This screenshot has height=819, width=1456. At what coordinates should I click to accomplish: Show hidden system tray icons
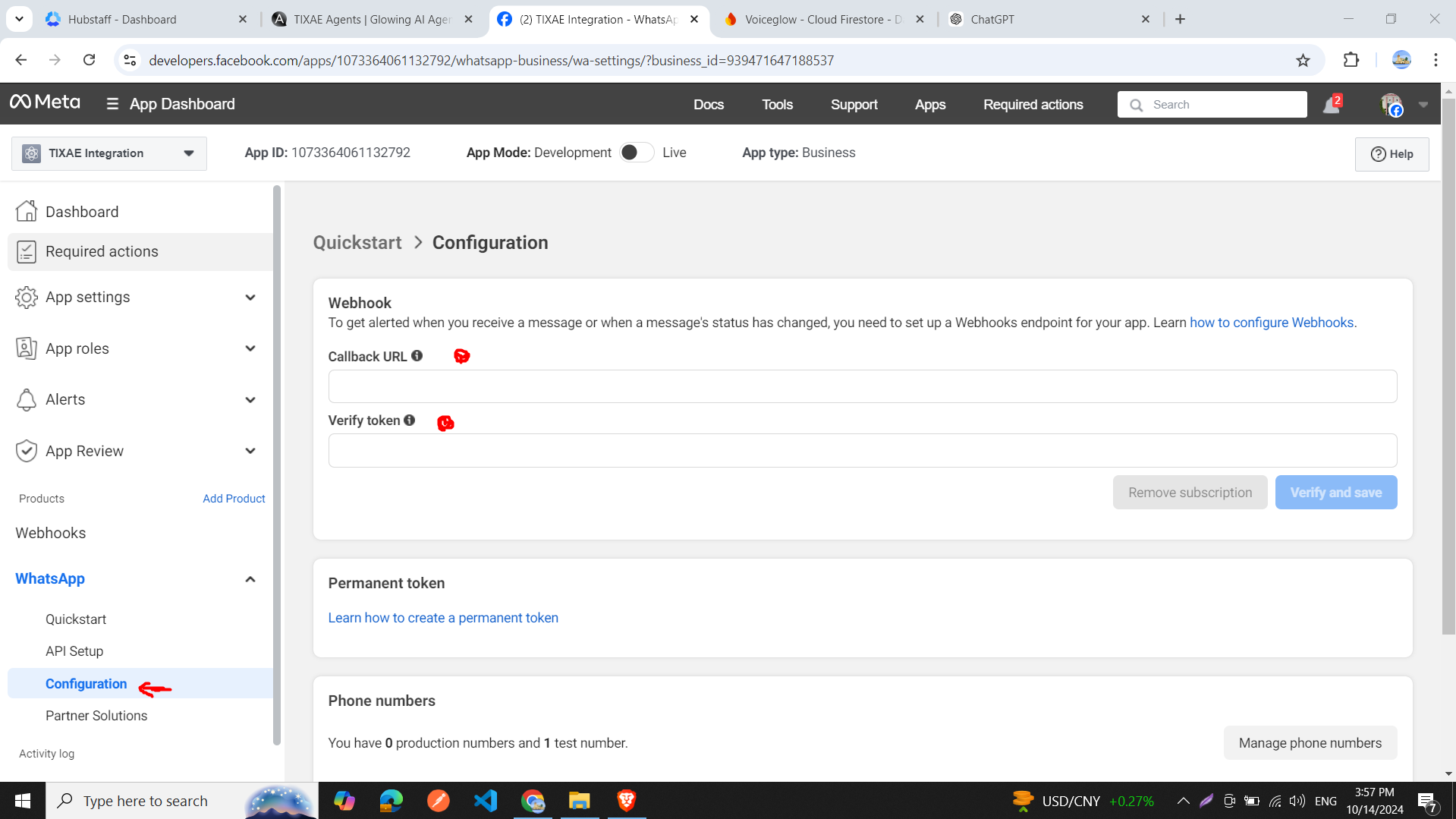(x=1184, y=801)
